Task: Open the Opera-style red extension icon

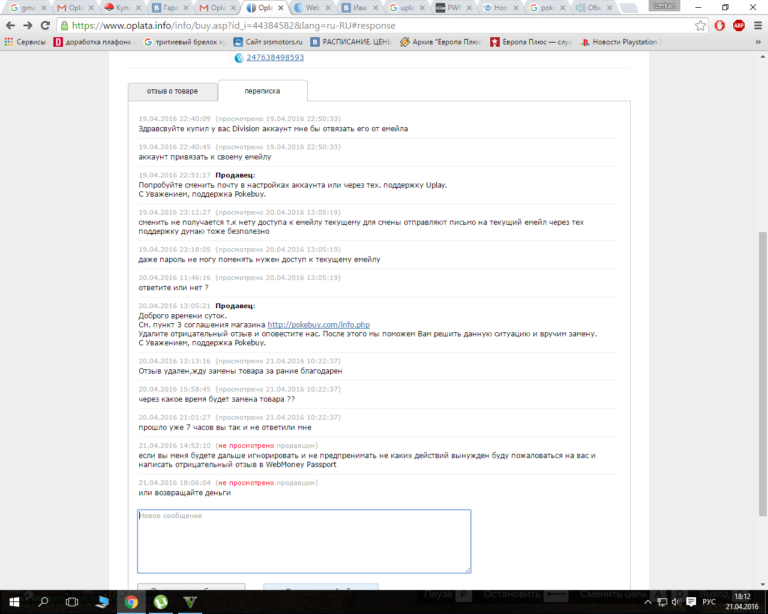Action: coord(720,25)
